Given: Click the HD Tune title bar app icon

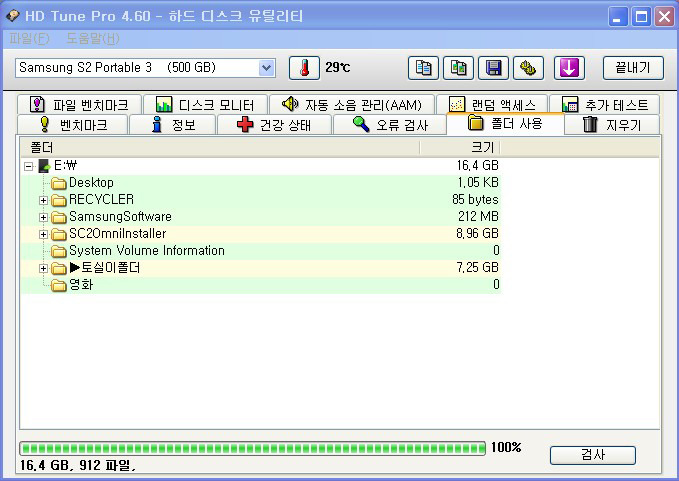Looking at the screenshot, I should pyautogui.click(x=13, y=16).
